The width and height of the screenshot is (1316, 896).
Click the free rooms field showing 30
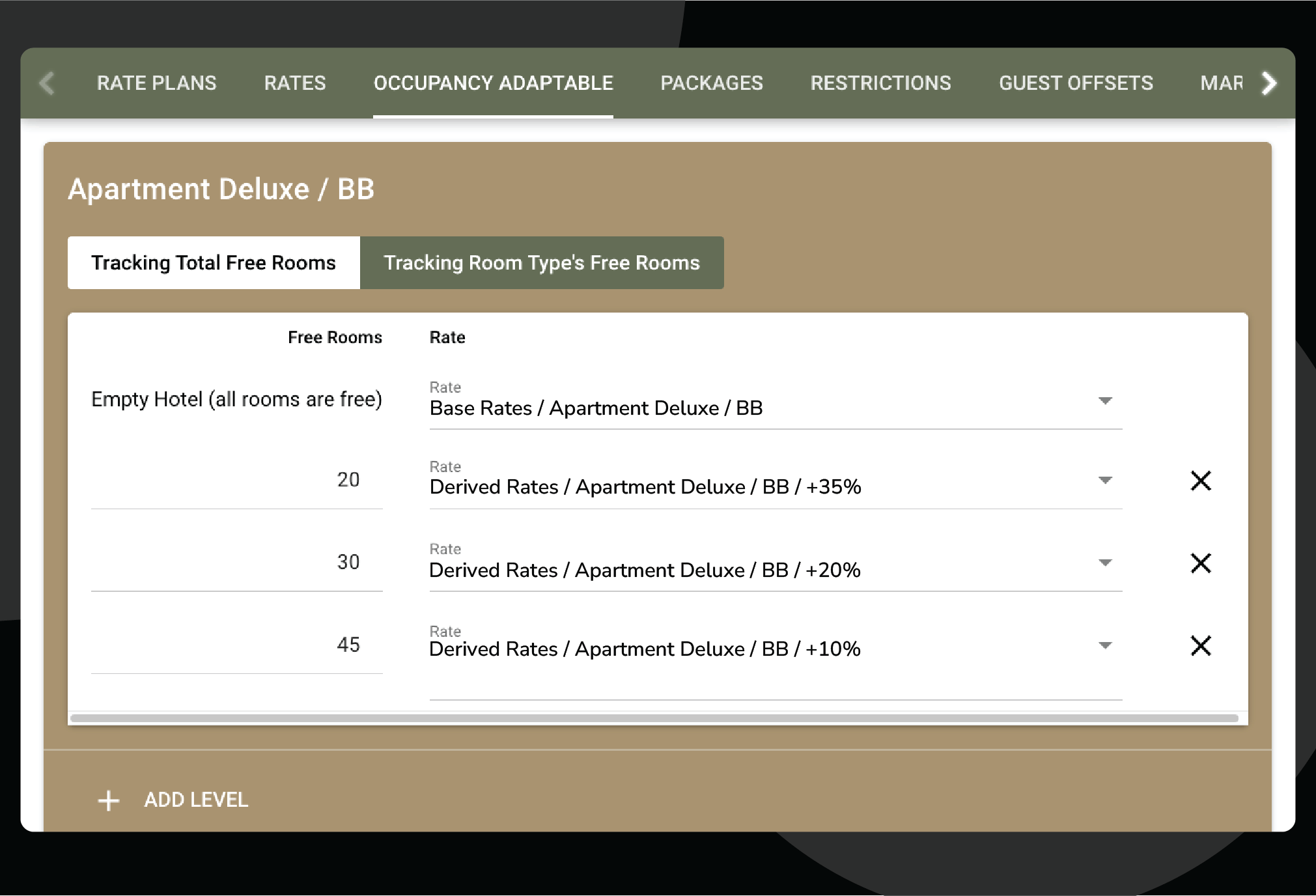tap(237, 563)
